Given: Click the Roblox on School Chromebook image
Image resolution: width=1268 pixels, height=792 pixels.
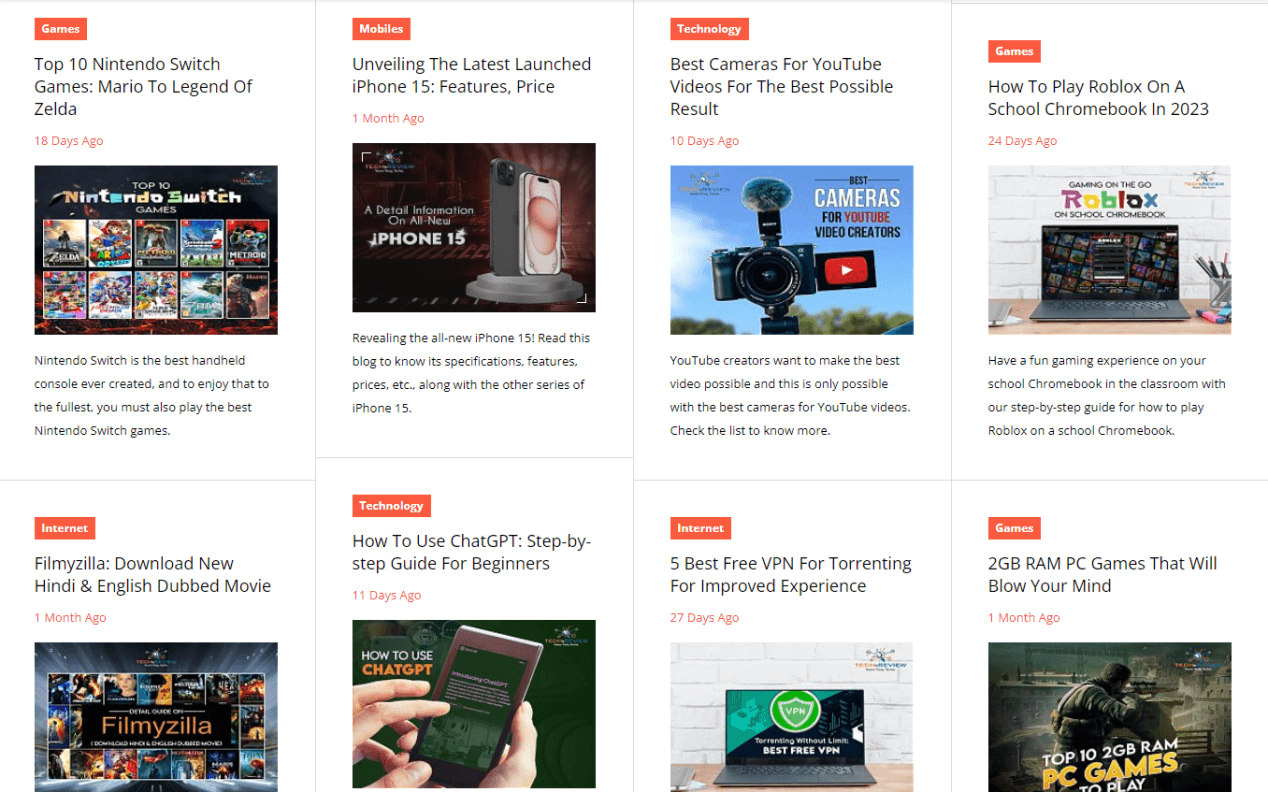Looking at the screenshot, I should (x=1109, y=250).
